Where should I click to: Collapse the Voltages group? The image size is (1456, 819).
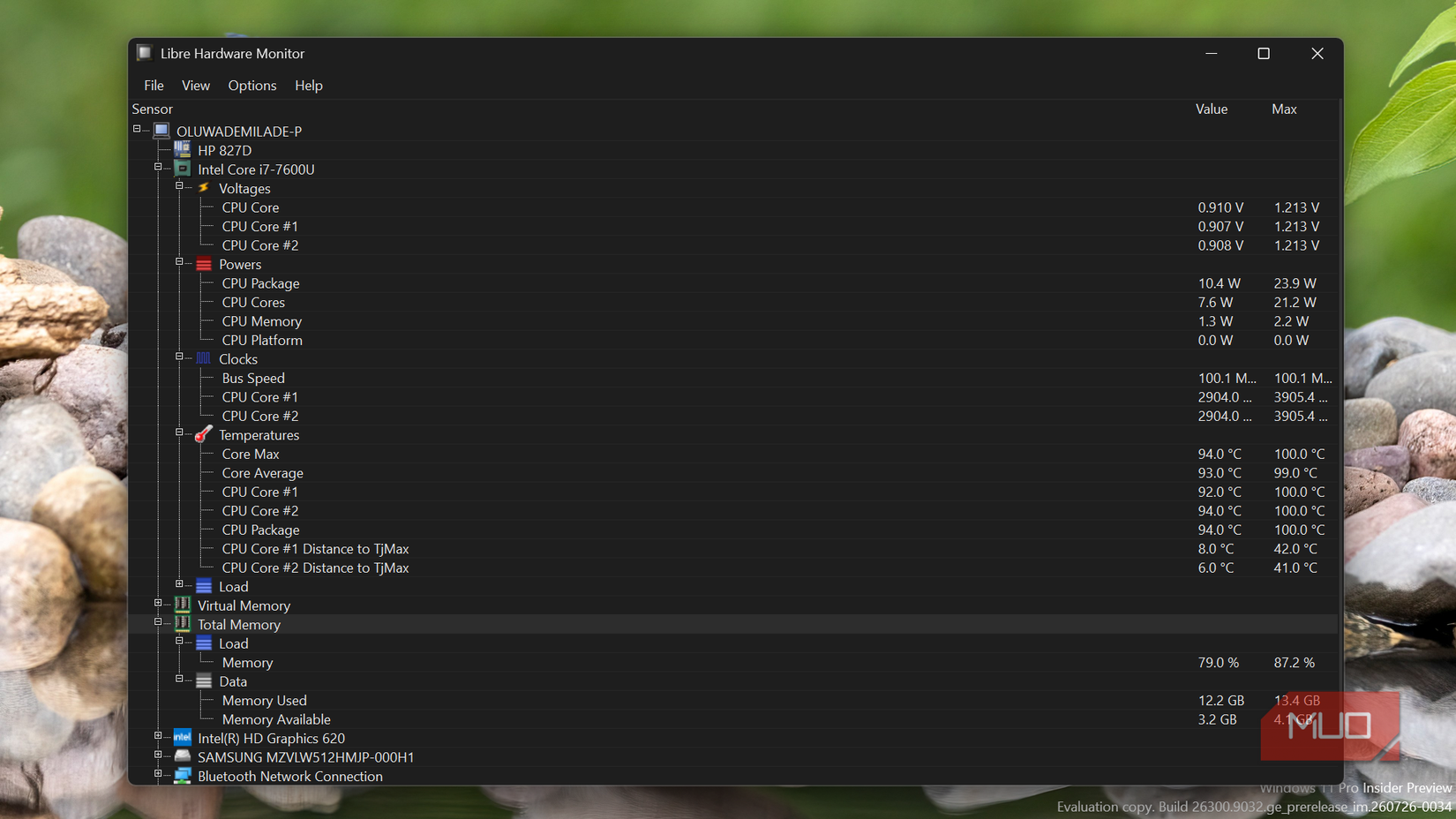coord(179,186)
